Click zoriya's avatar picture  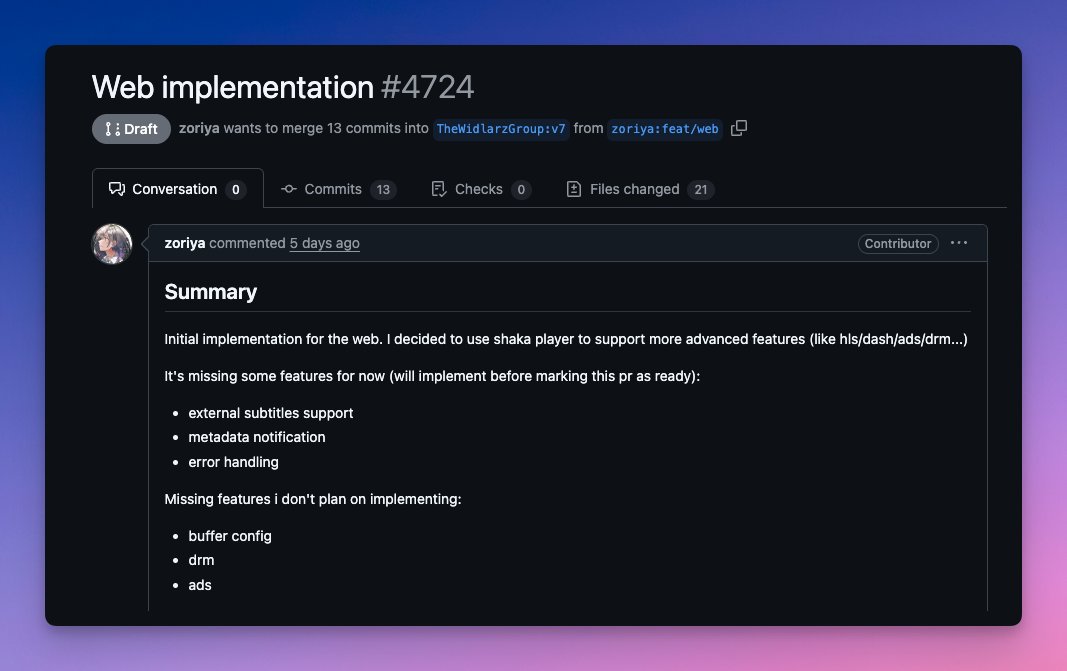pos(112,244)
